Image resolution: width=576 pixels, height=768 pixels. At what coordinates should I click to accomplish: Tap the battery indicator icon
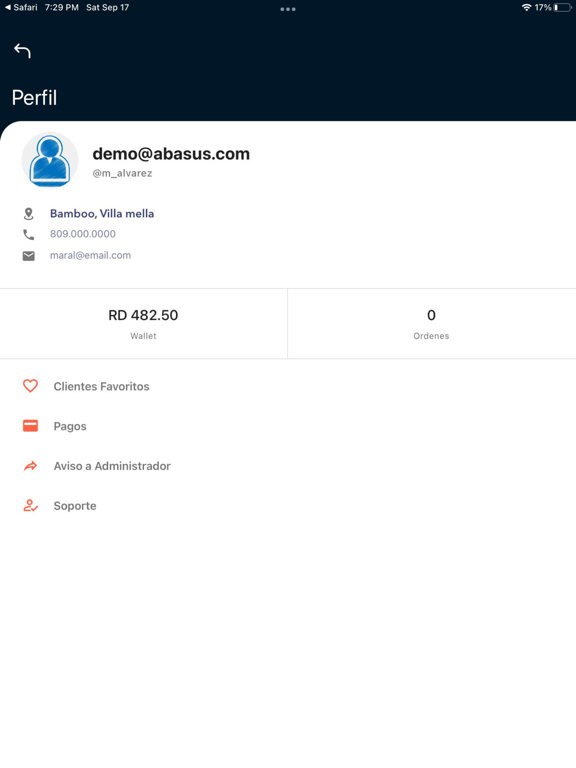[x=563, y=7]
